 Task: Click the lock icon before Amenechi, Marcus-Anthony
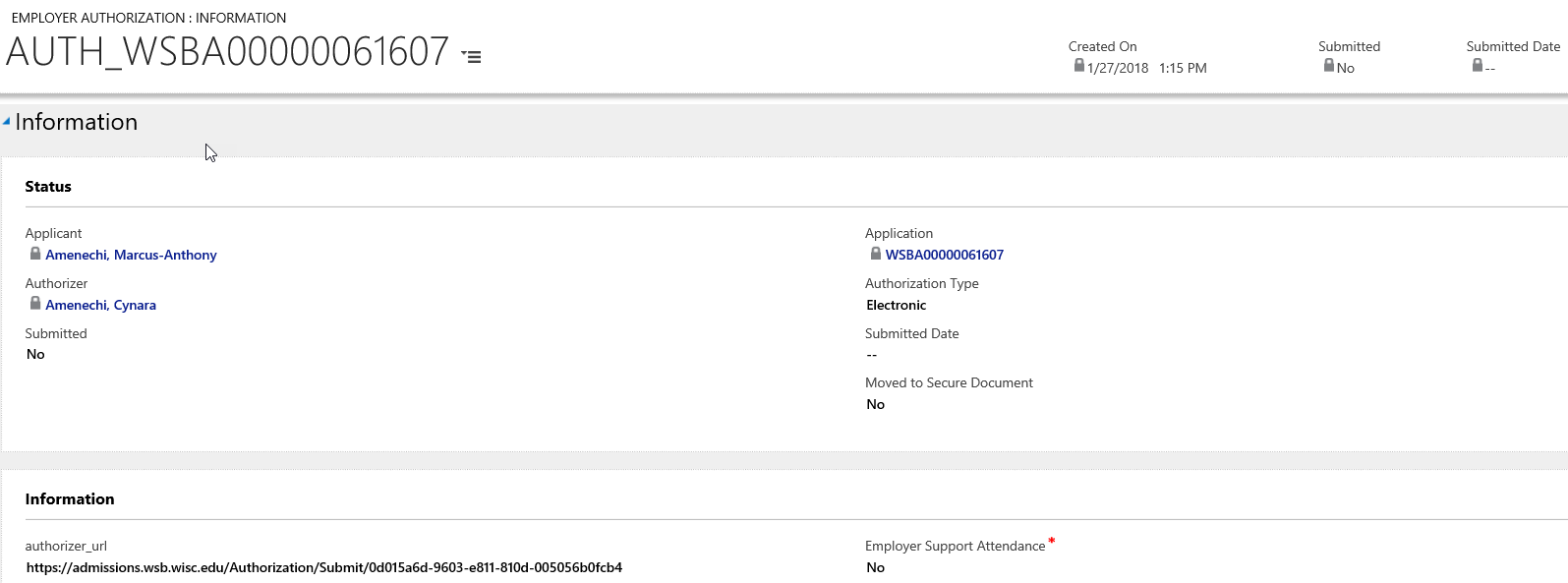pos(35,254)
